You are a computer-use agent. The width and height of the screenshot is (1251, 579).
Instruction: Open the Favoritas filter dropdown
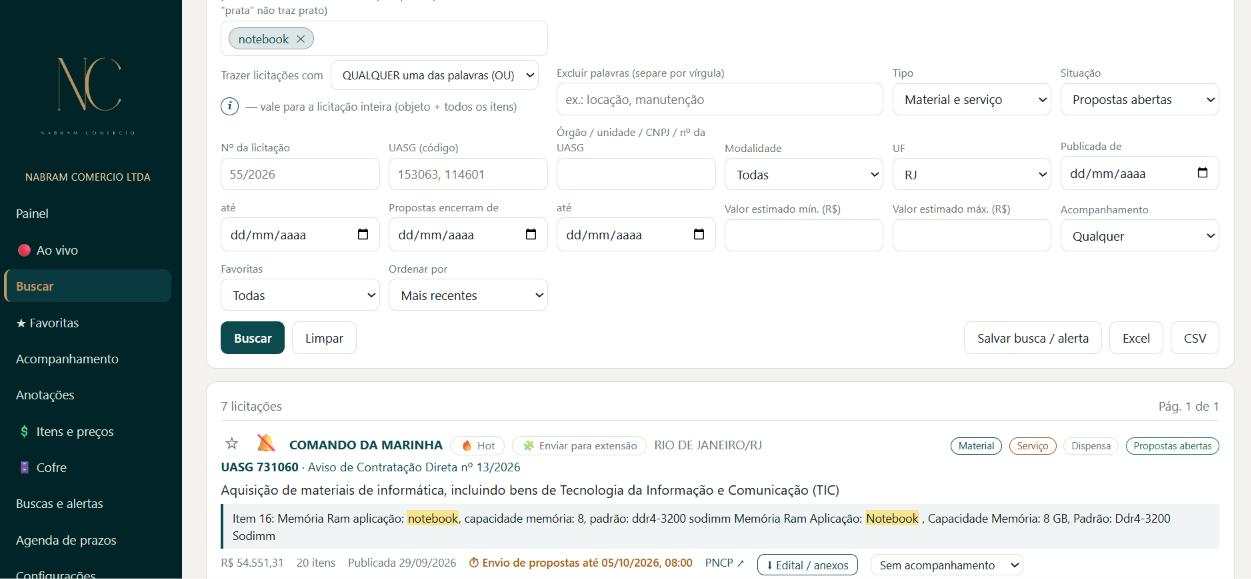pos(300,295)
